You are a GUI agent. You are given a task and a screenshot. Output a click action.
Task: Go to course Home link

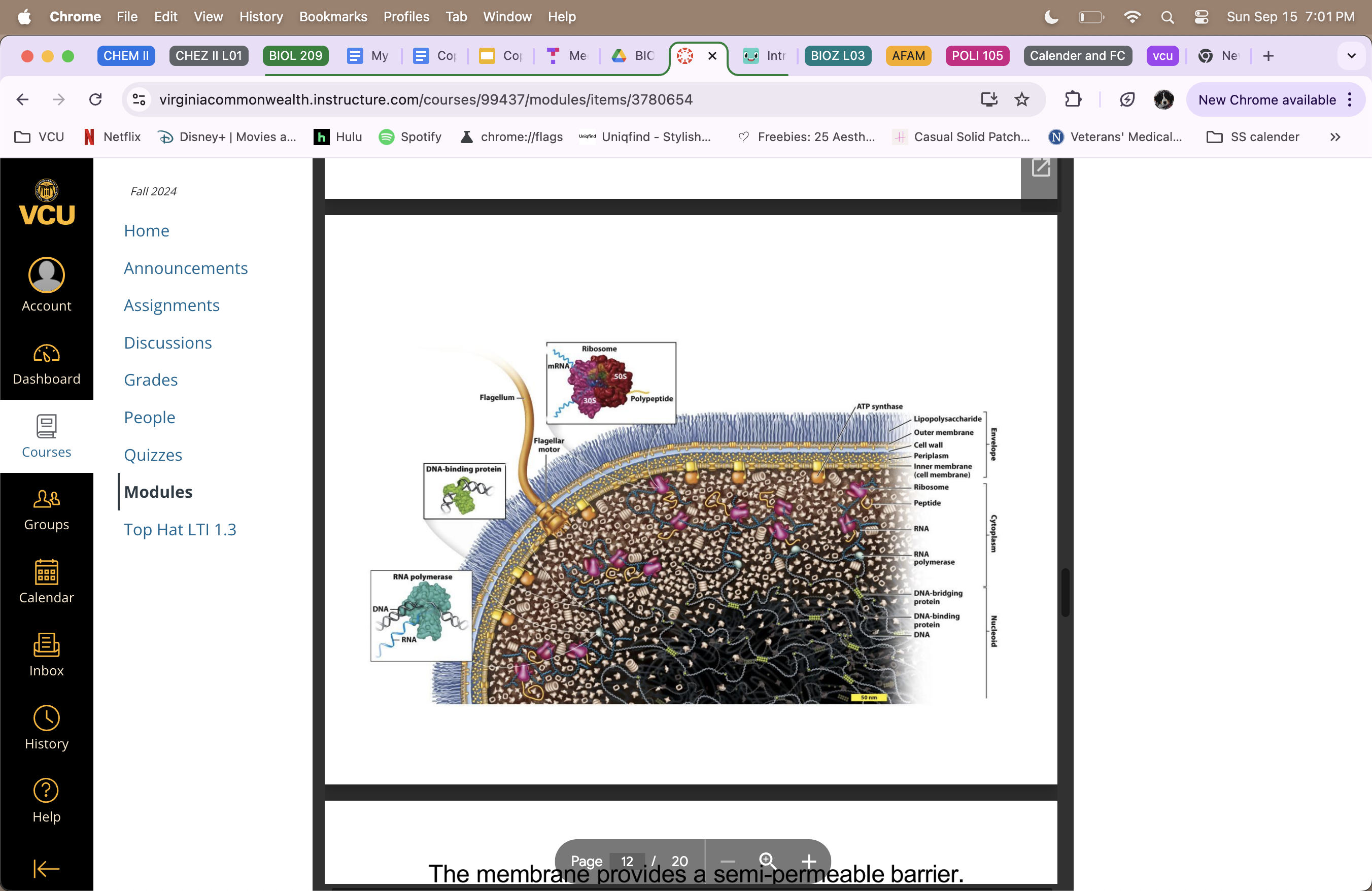[x=147, y=230]
